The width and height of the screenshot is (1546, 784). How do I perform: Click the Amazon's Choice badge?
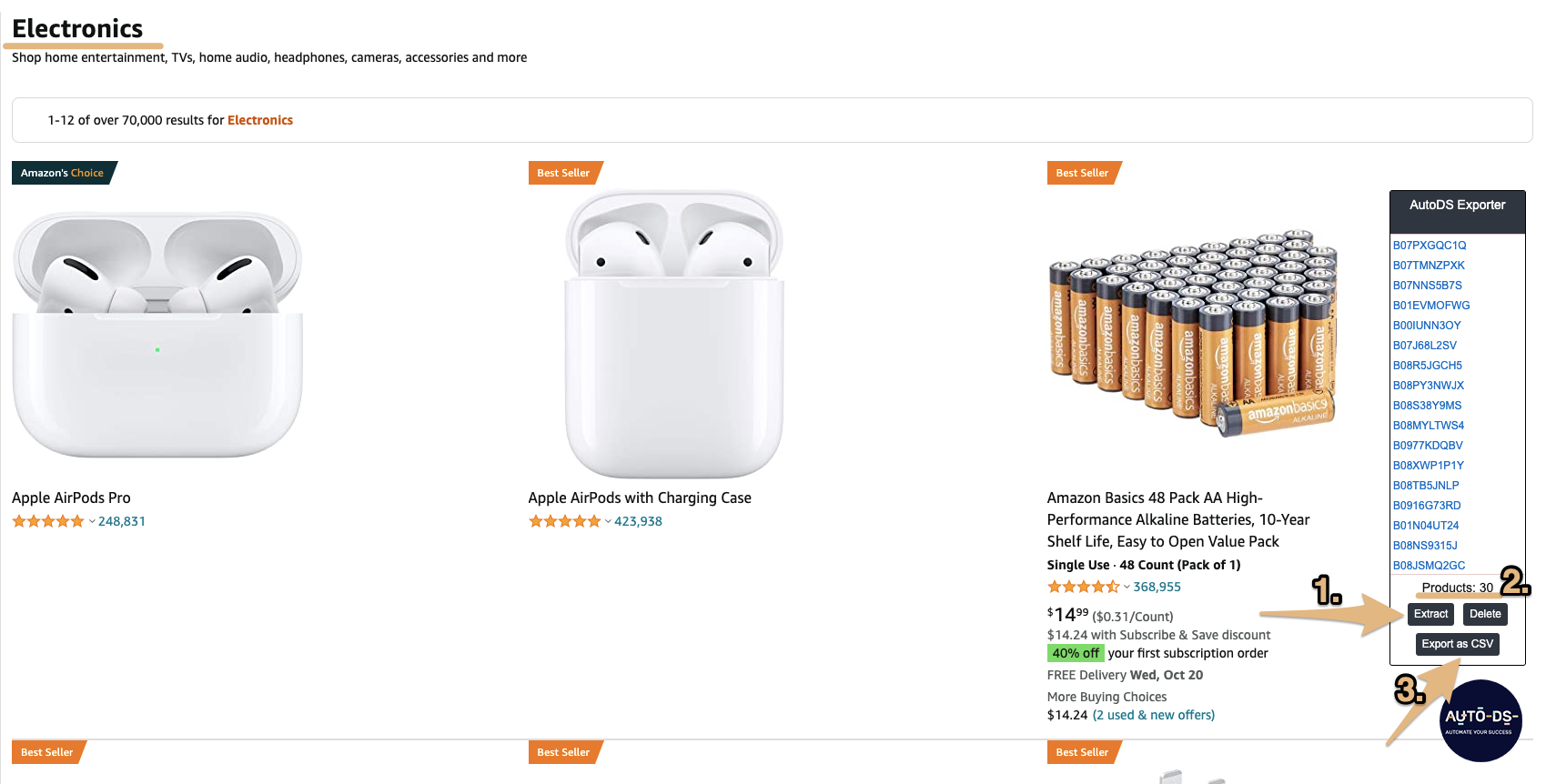tap(64, 173)
